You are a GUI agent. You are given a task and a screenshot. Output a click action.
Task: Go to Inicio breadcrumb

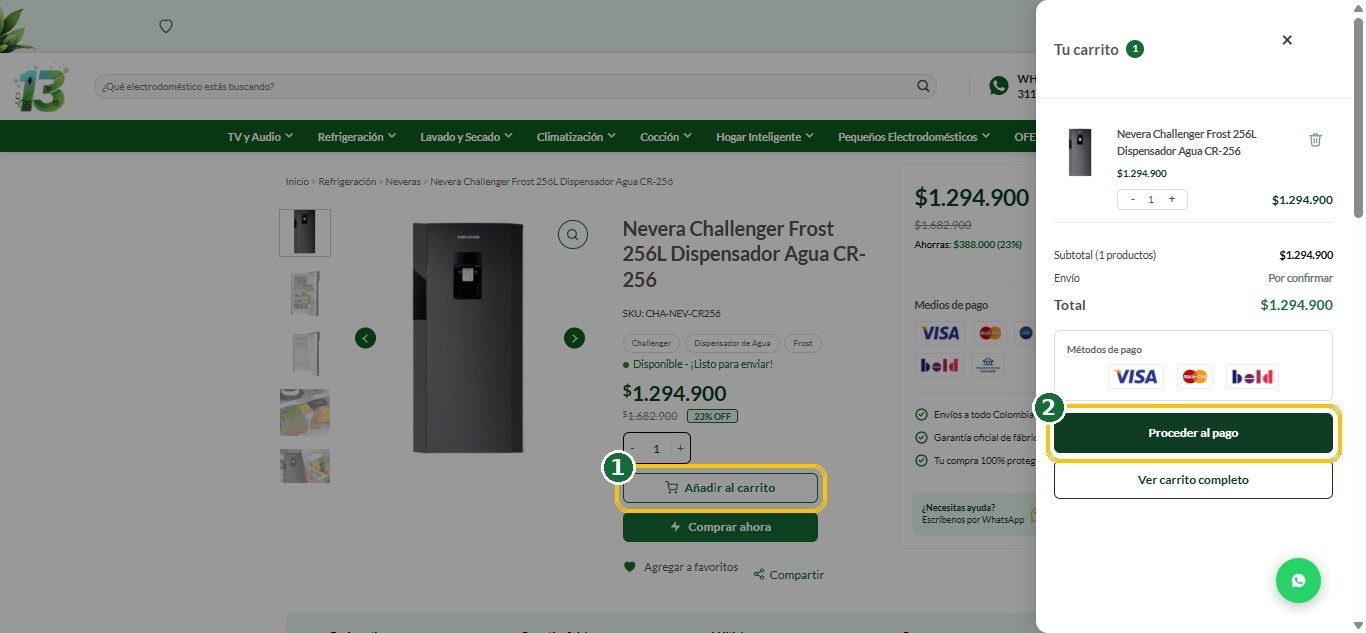(x=297, y=182)
